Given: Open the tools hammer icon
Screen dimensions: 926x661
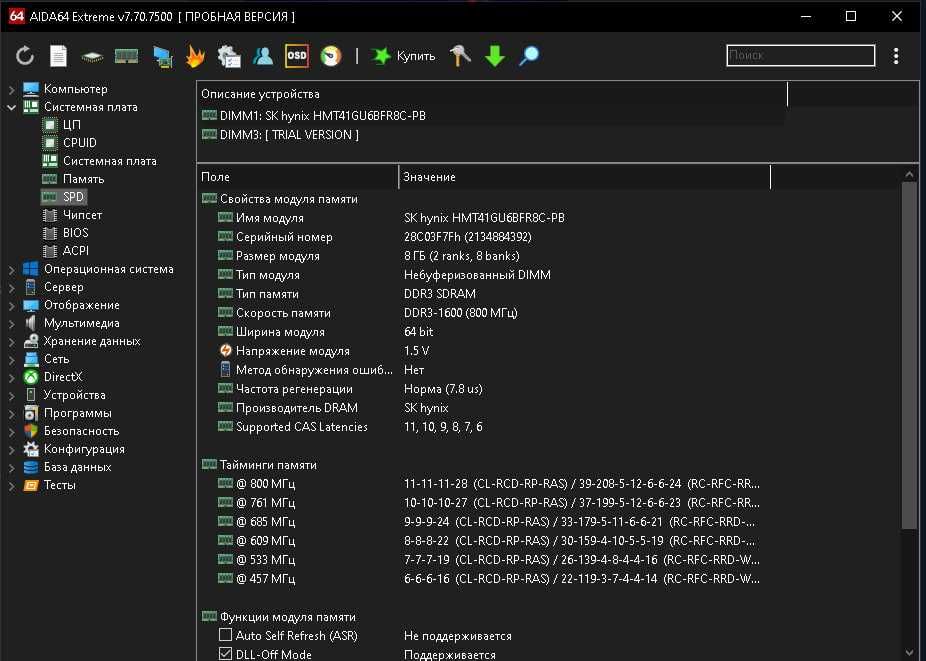Looking at the screenshot, I should 460,56.
